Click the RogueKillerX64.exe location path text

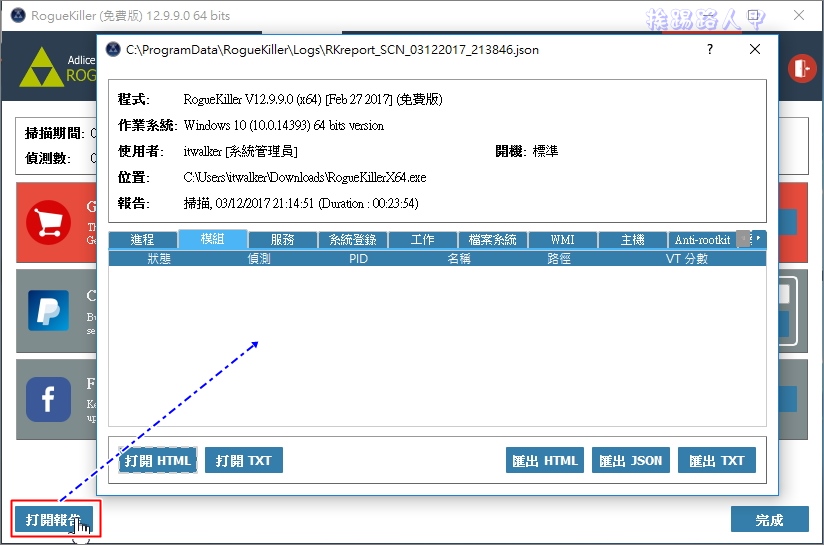pyautogui.click(x=305, y=178)
